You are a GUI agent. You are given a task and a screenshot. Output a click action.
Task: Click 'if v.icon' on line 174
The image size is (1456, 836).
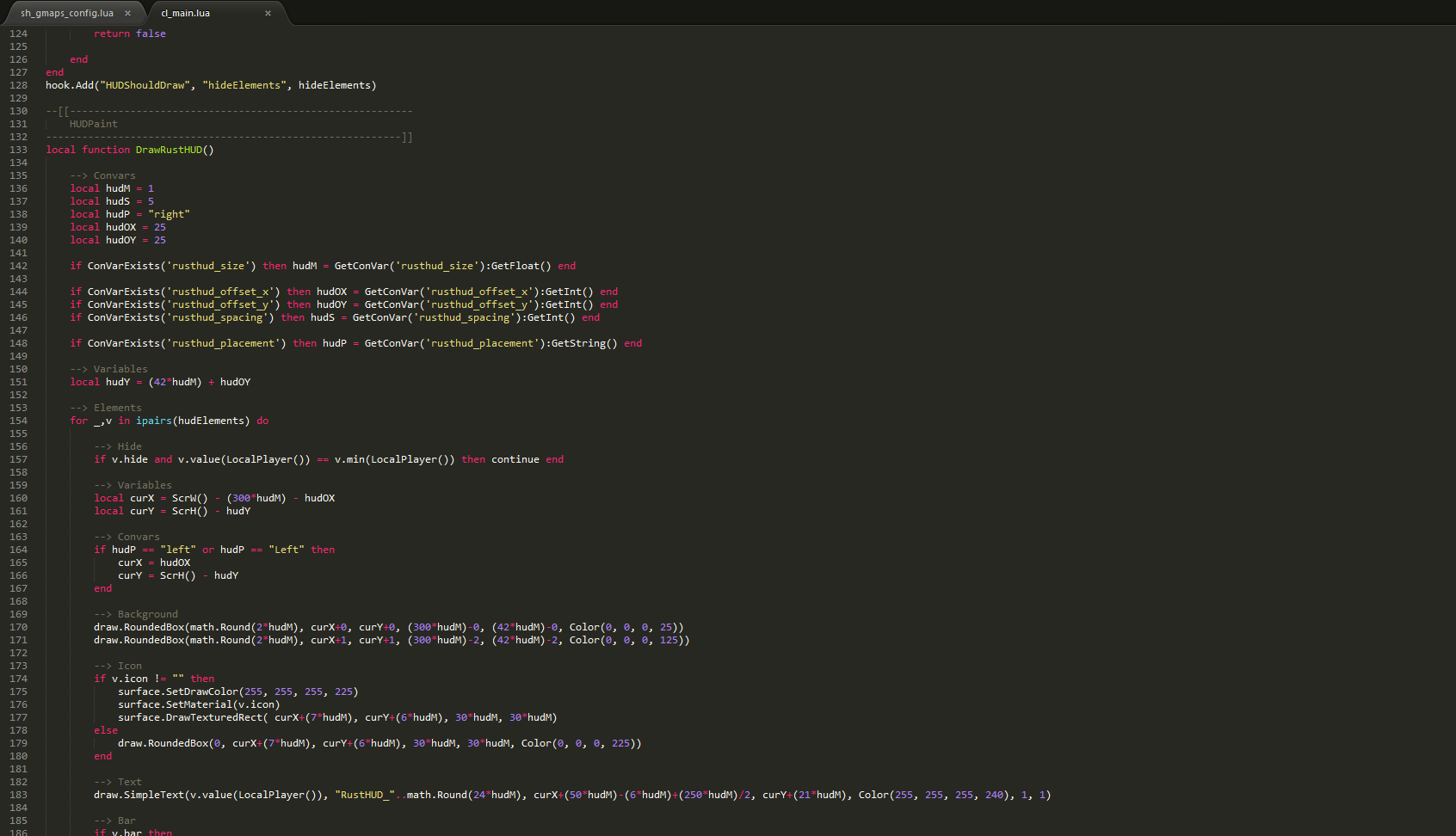120,679
